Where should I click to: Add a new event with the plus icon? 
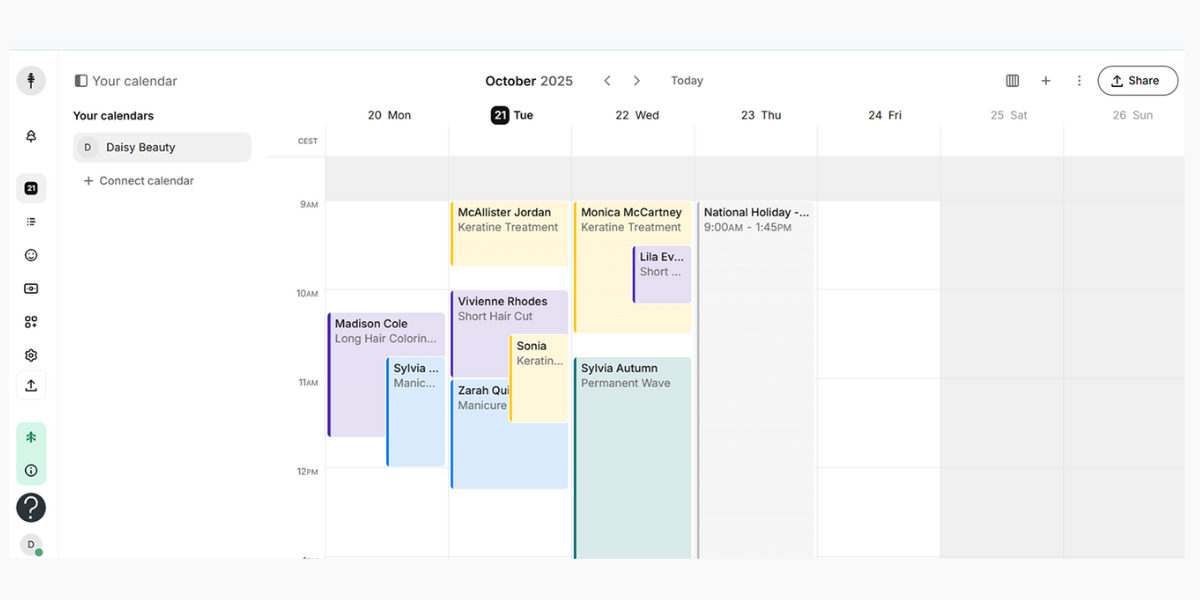(x=1046, y=80)
